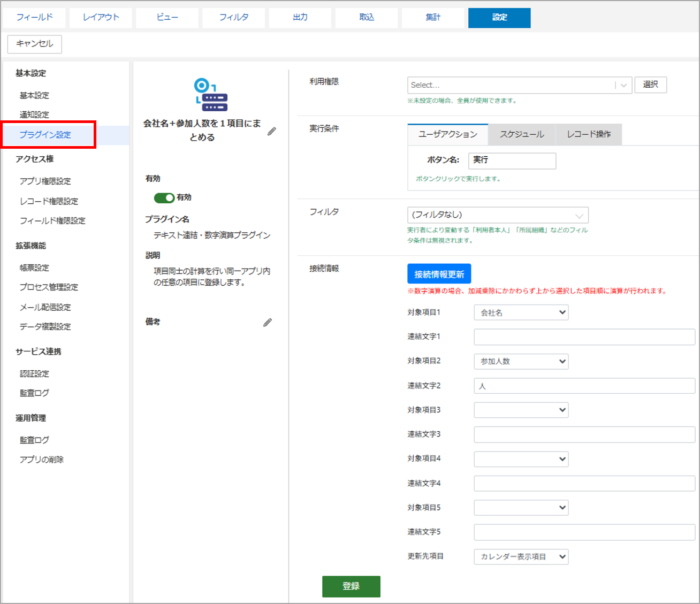The width and height of the screenshot is (700, 604).
Task: Open the フィールド top tab
Action: (35, 18)
